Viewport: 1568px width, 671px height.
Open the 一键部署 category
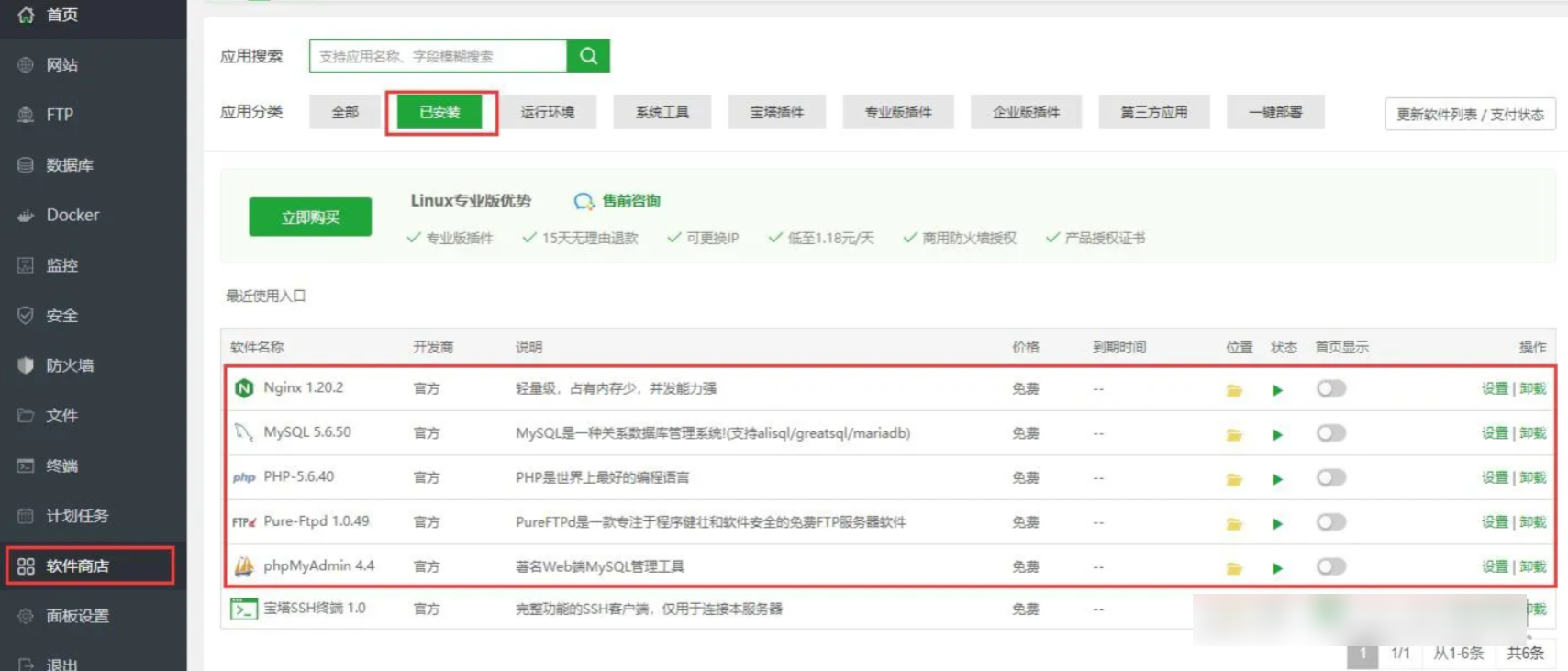[x=1275, y=112]
